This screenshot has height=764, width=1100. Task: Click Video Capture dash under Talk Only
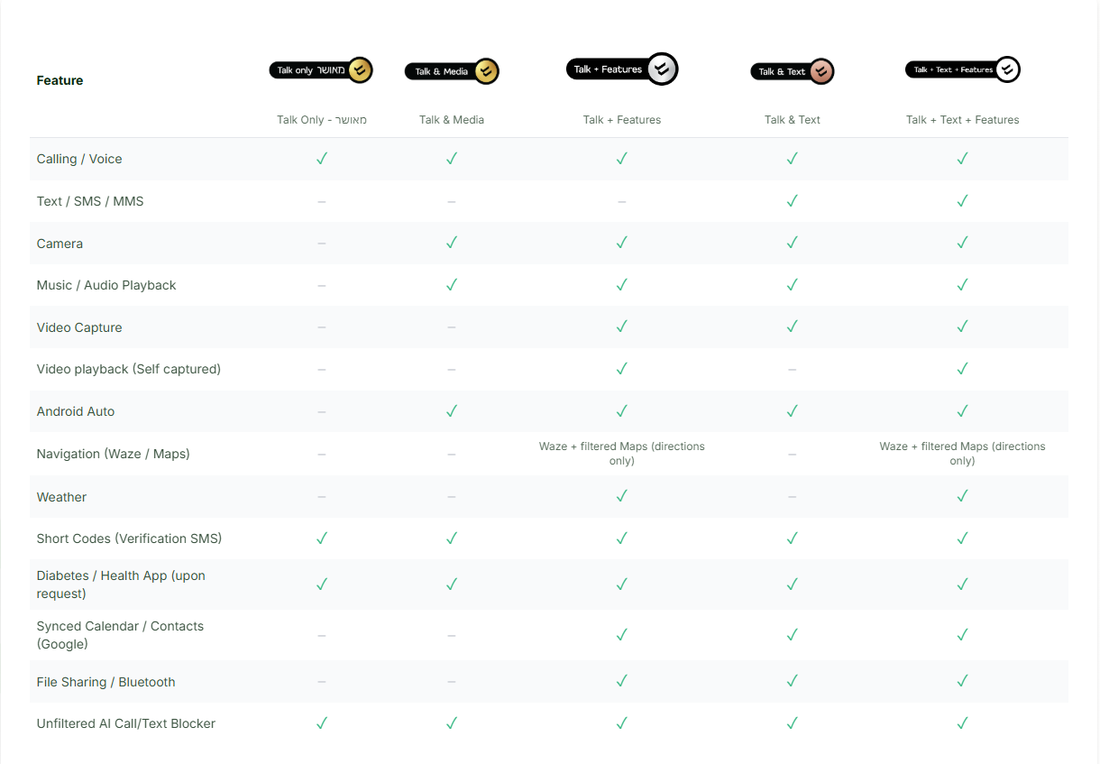tap(322, 327)
